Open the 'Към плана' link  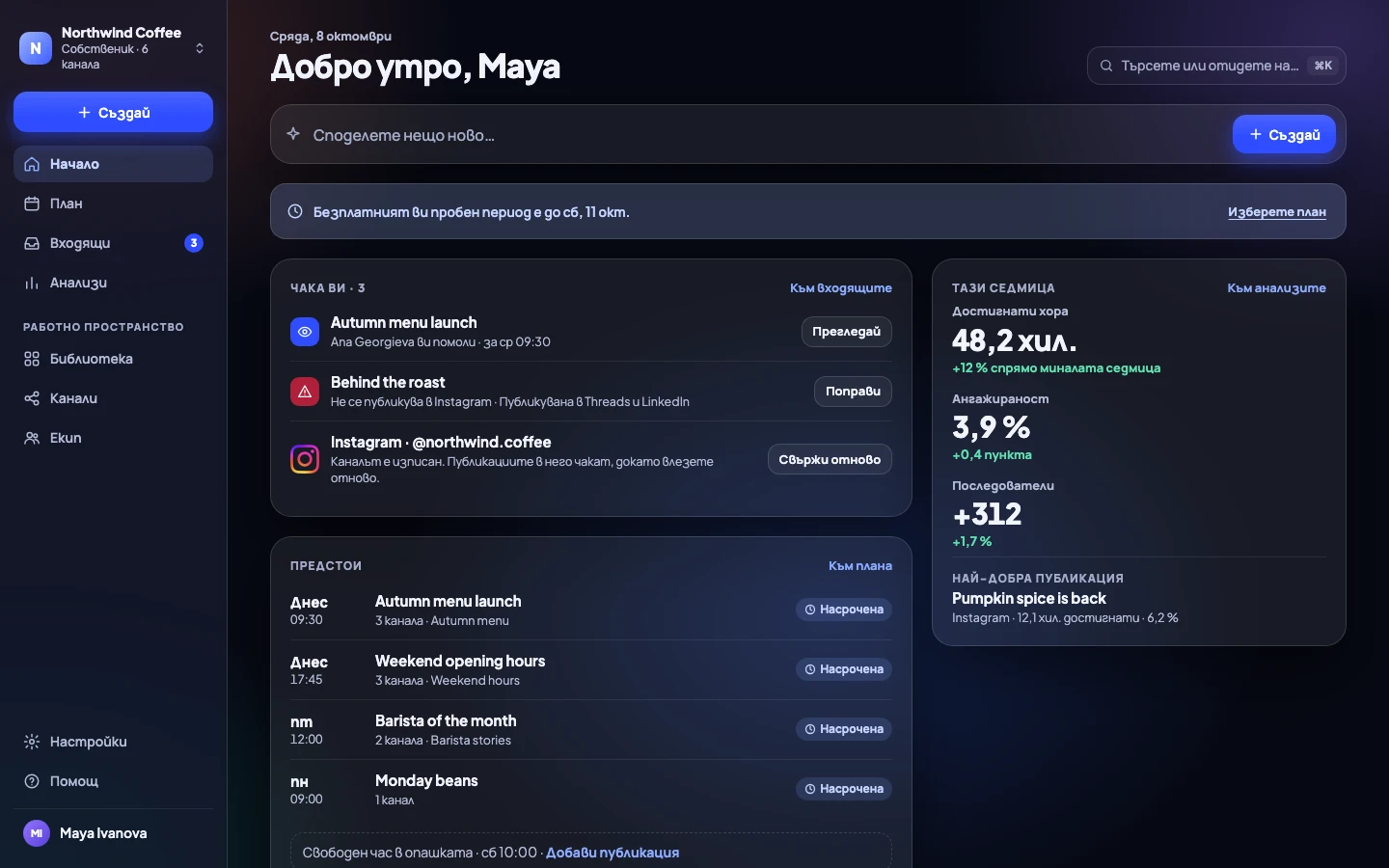860,566
